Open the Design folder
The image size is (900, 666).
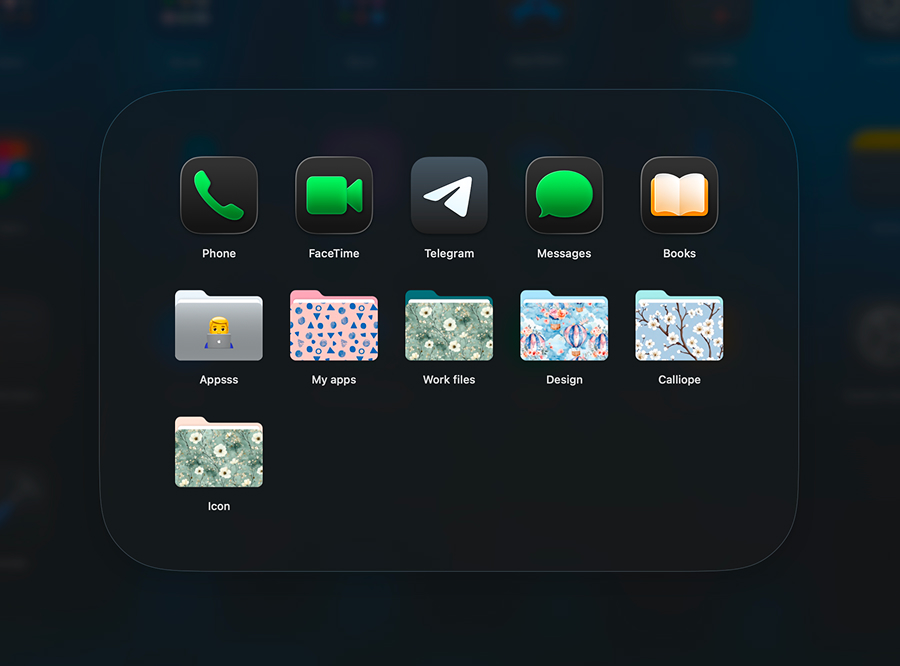pyautogui.click(x=563, y=326)
